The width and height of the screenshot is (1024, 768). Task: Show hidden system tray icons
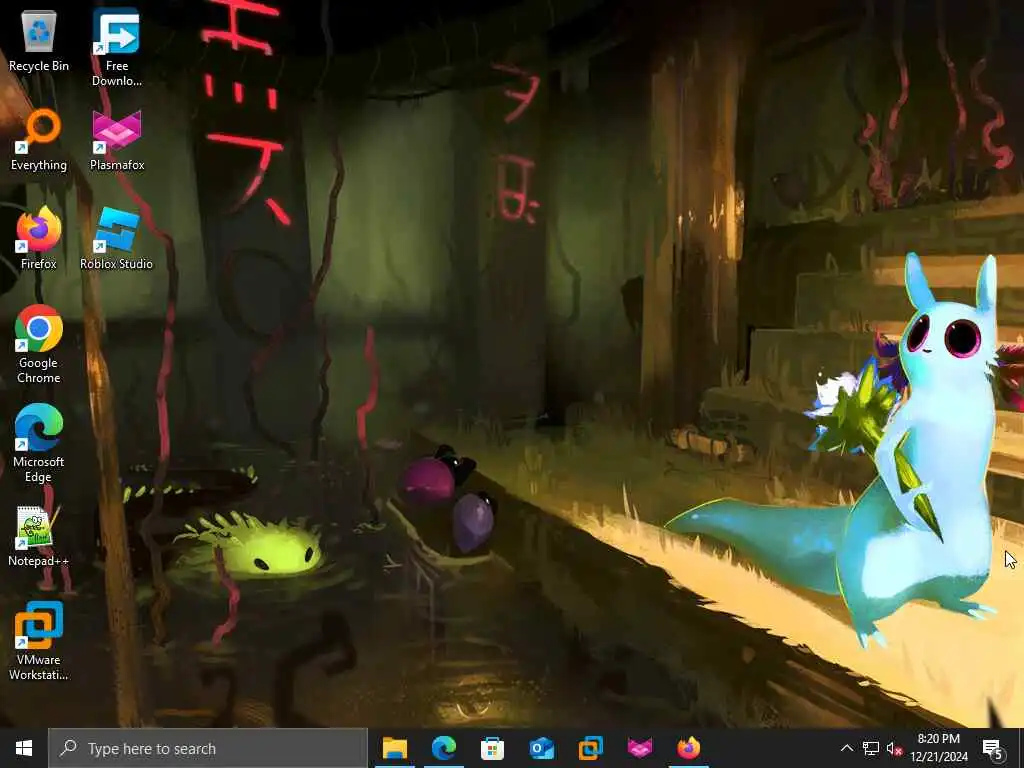[x=846, y=748]
